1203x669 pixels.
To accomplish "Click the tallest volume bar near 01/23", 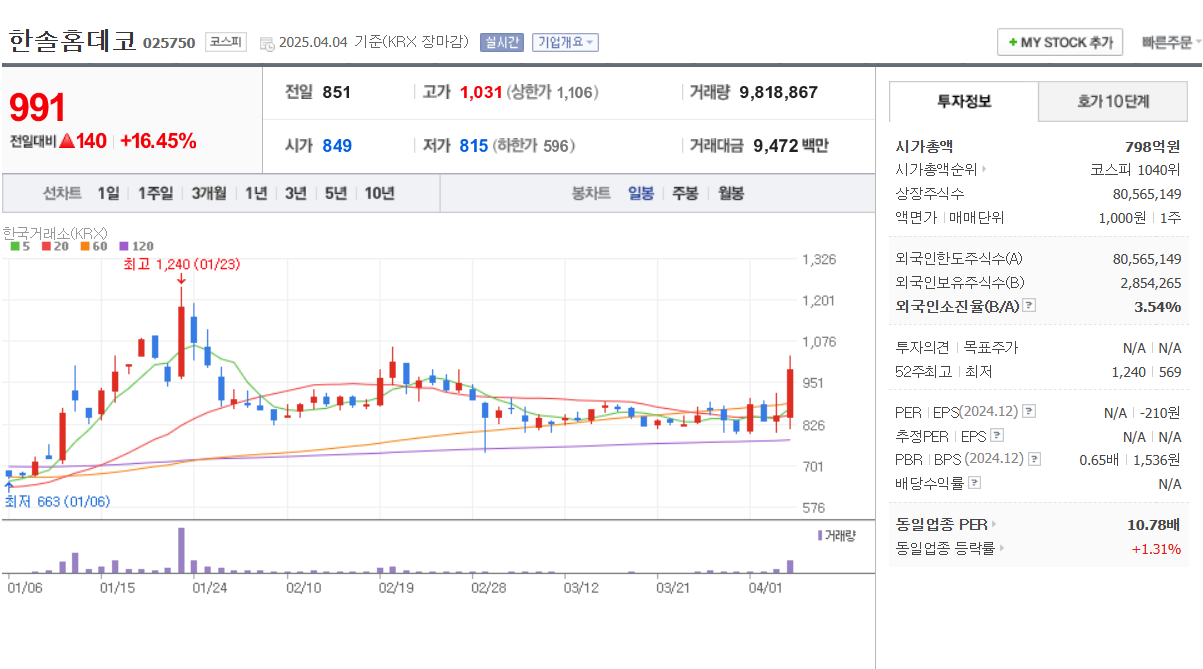I will pos(181,550).
